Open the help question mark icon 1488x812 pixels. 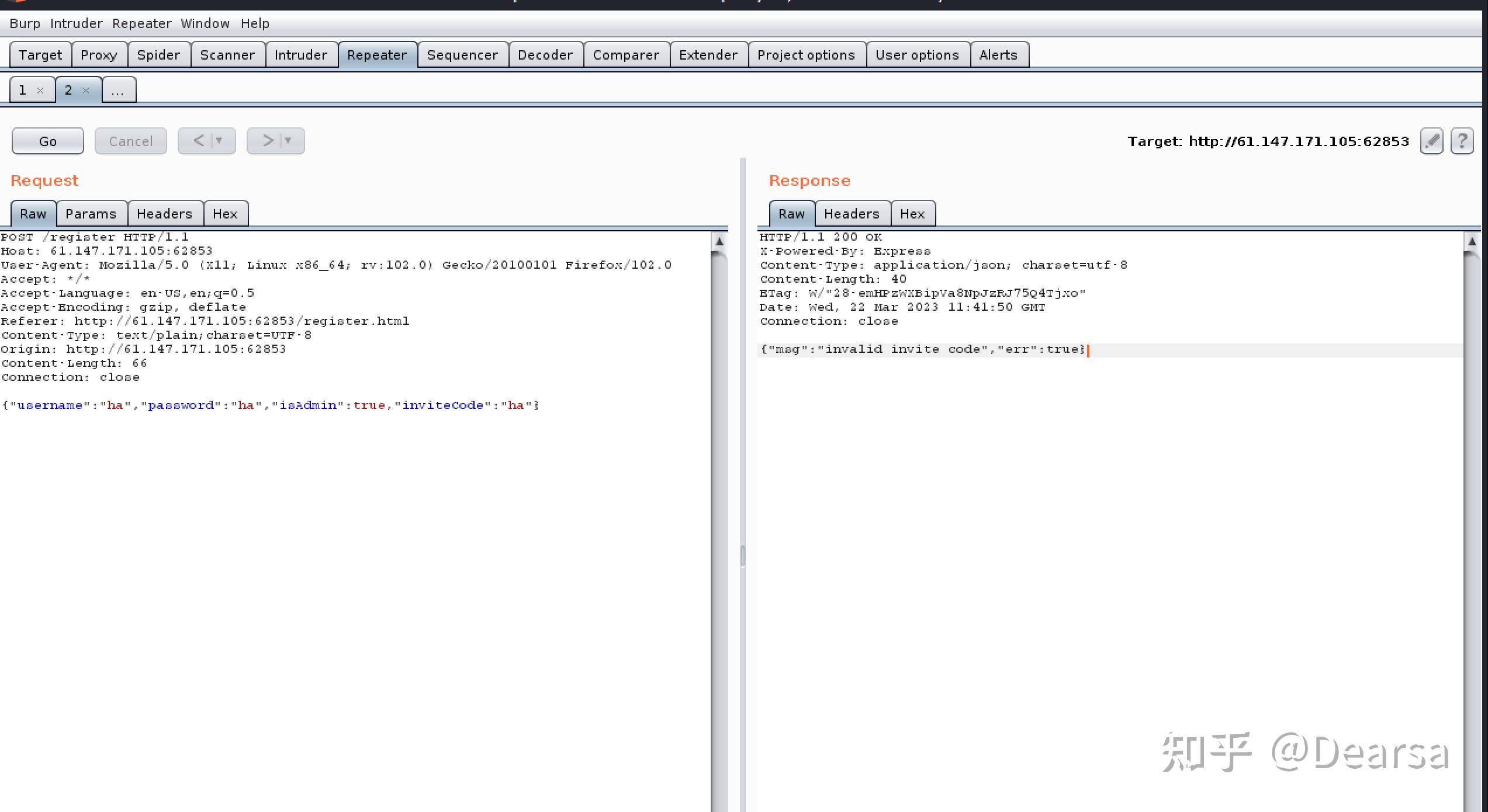tap(1462, 141)
